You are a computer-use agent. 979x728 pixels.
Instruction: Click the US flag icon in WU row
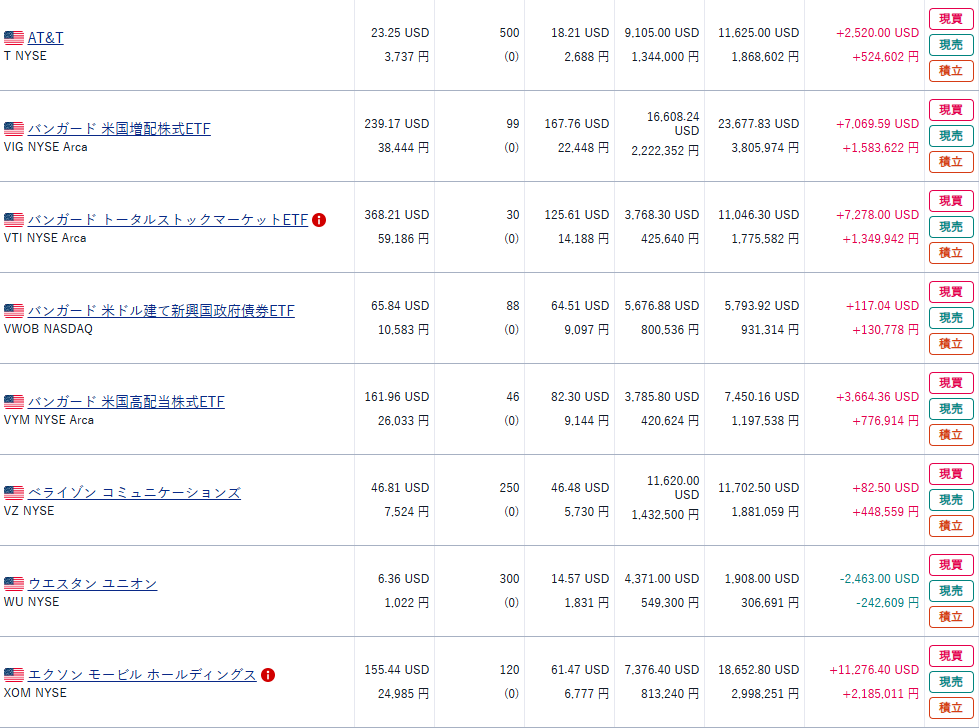pos(14,584)
